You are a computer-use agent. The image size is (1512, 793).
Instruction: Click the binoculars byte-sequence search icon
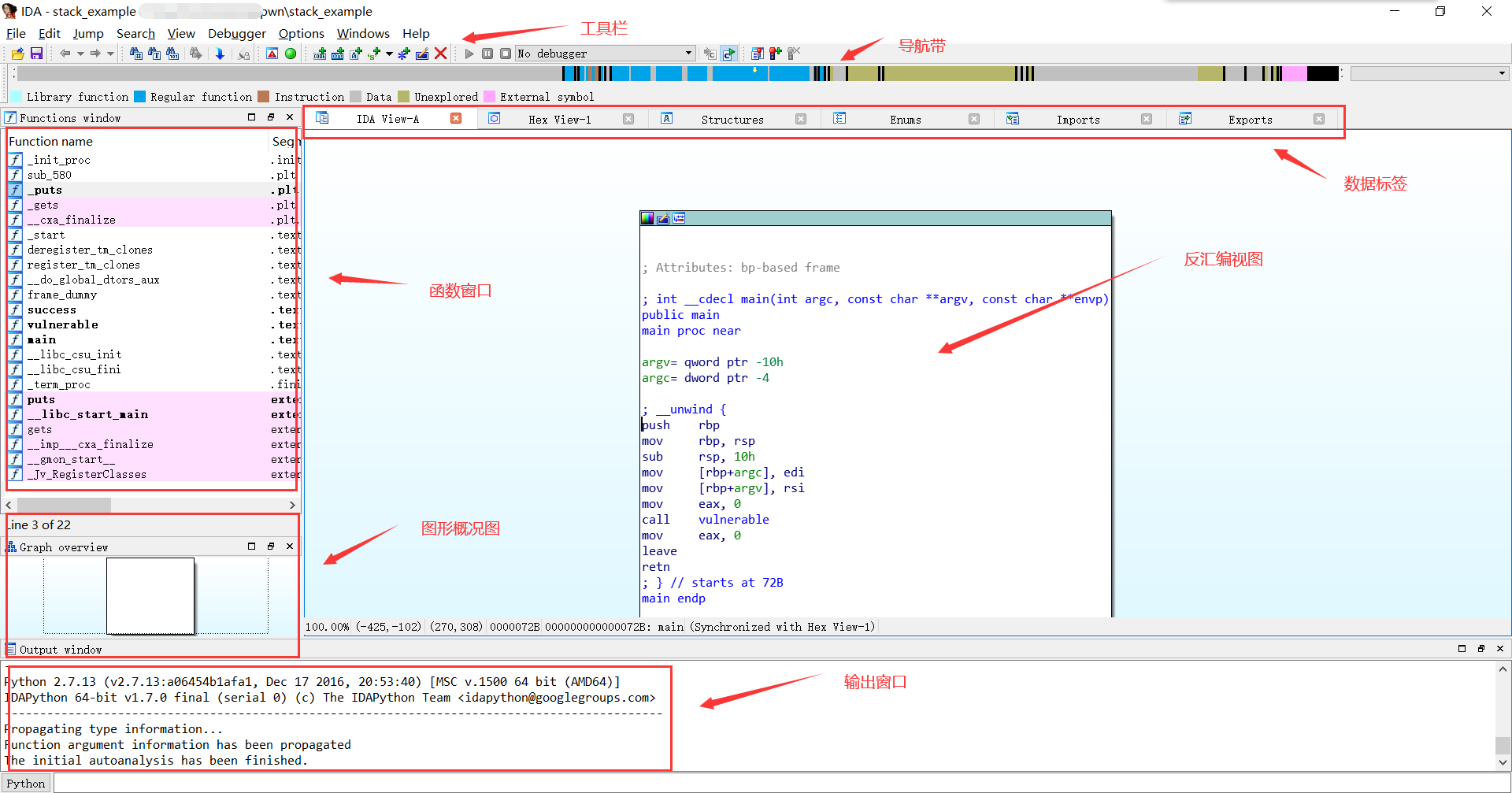(x=172, y=54)
